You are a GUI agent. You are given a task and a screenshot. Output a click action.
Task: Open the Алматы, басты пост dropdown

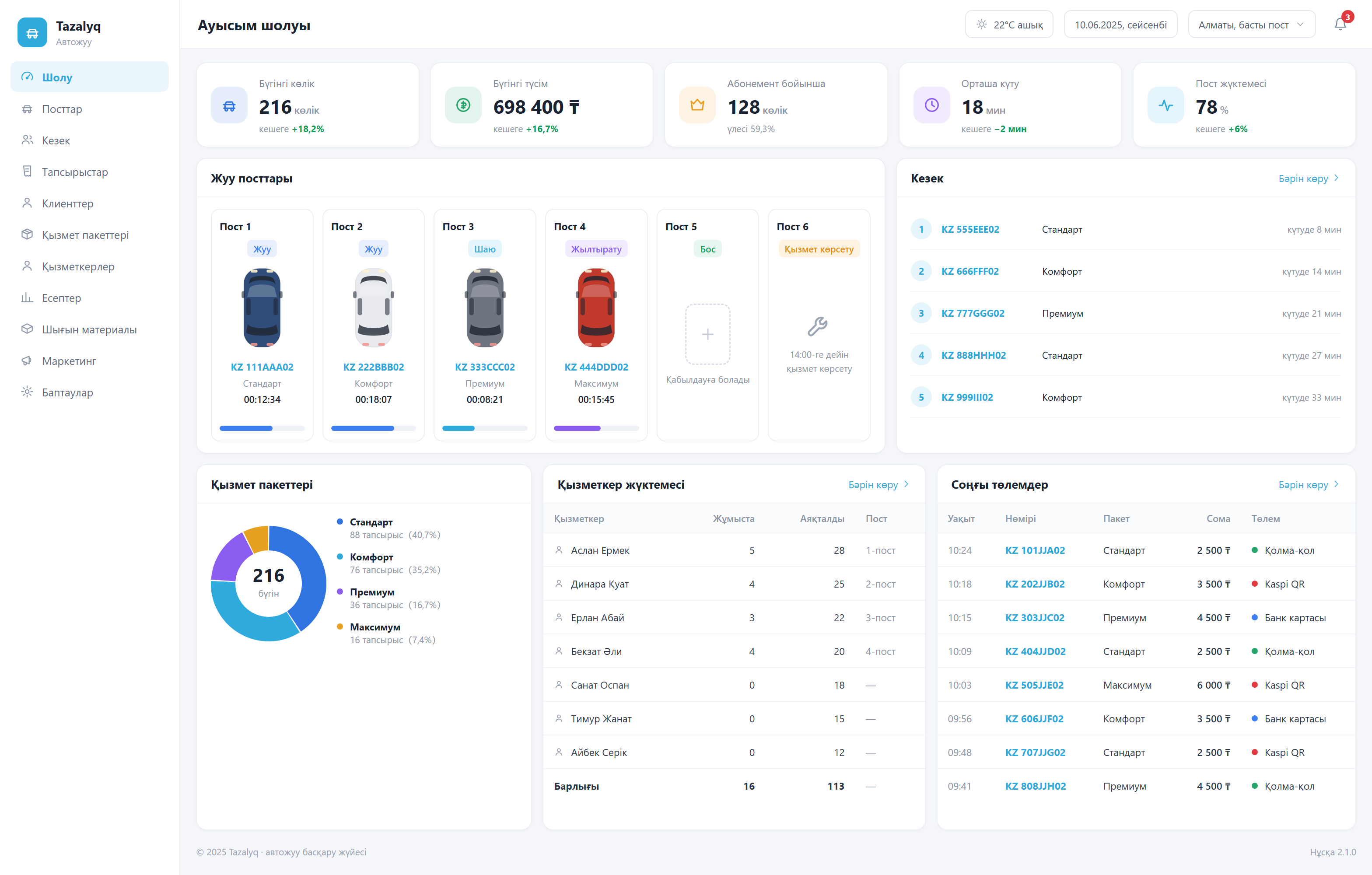pos(1251,24)
